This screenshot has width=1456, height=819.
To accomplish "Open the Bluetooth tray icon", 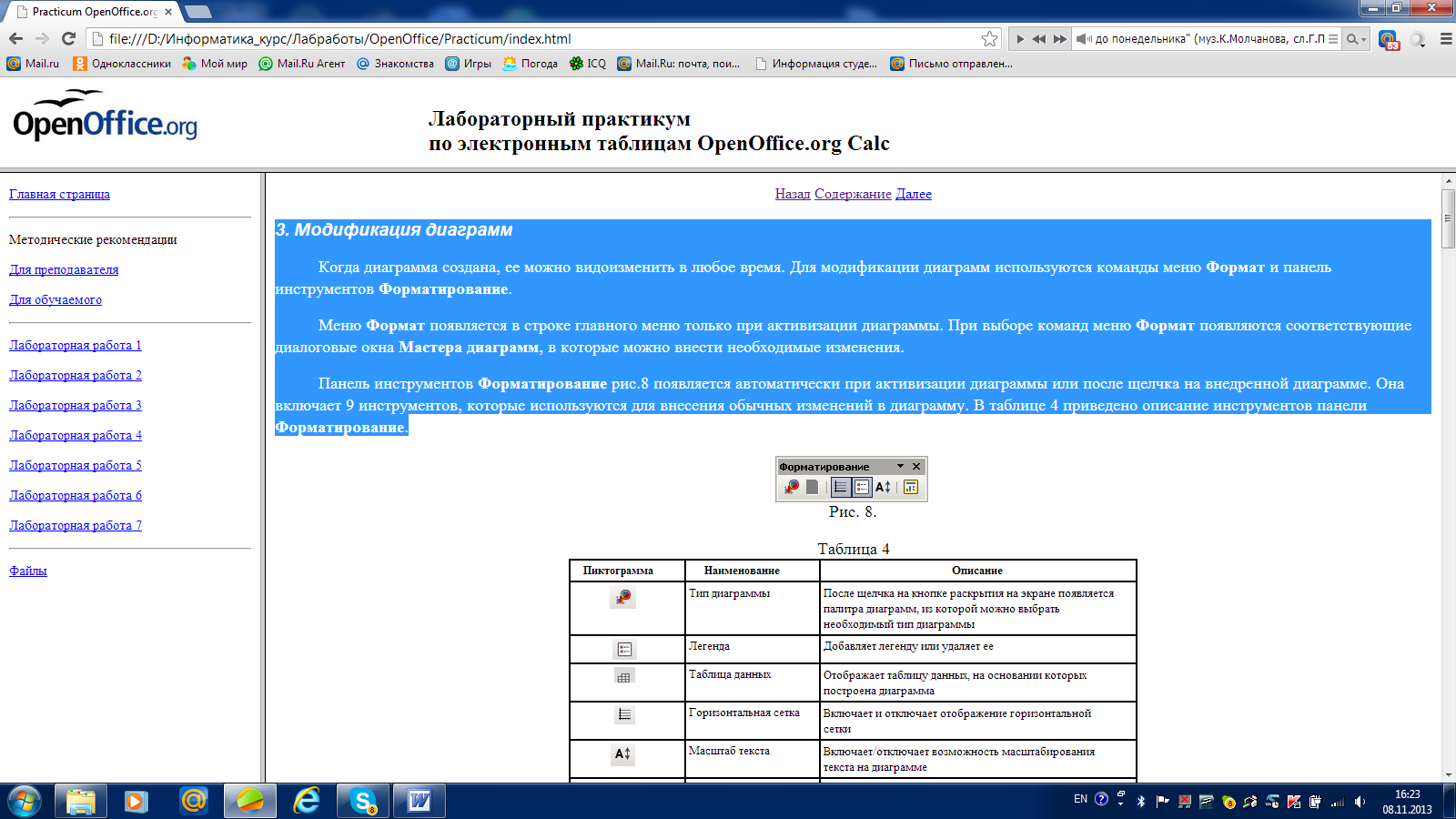I will pyautogui.click(x=1141, y=801).
